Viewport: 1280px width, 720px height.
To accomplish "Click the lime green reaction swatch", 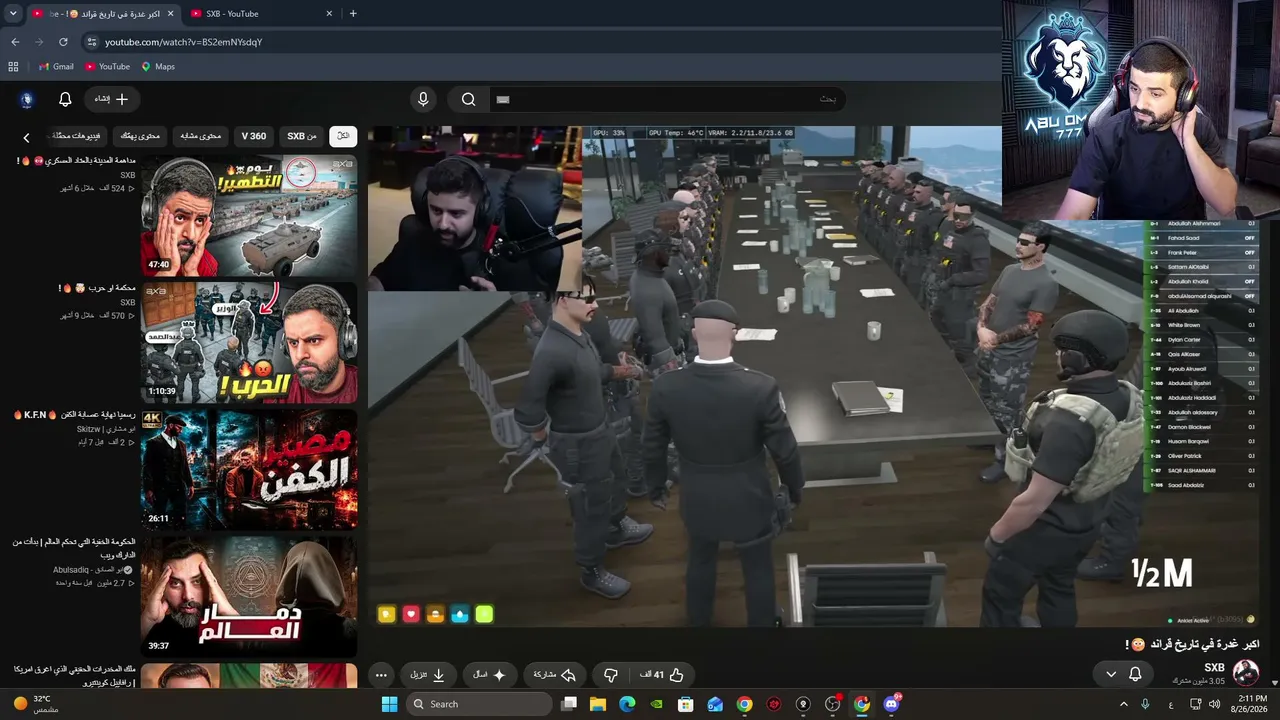I will [484, 614].
